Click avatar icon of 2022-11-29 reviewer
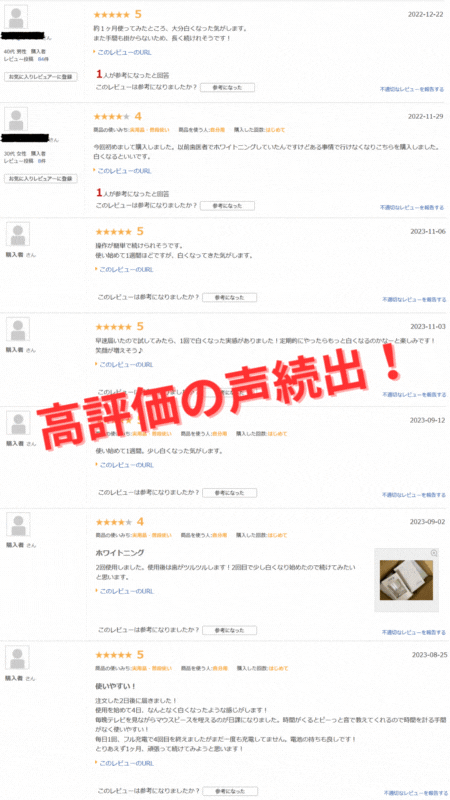 tap(16, 119)
